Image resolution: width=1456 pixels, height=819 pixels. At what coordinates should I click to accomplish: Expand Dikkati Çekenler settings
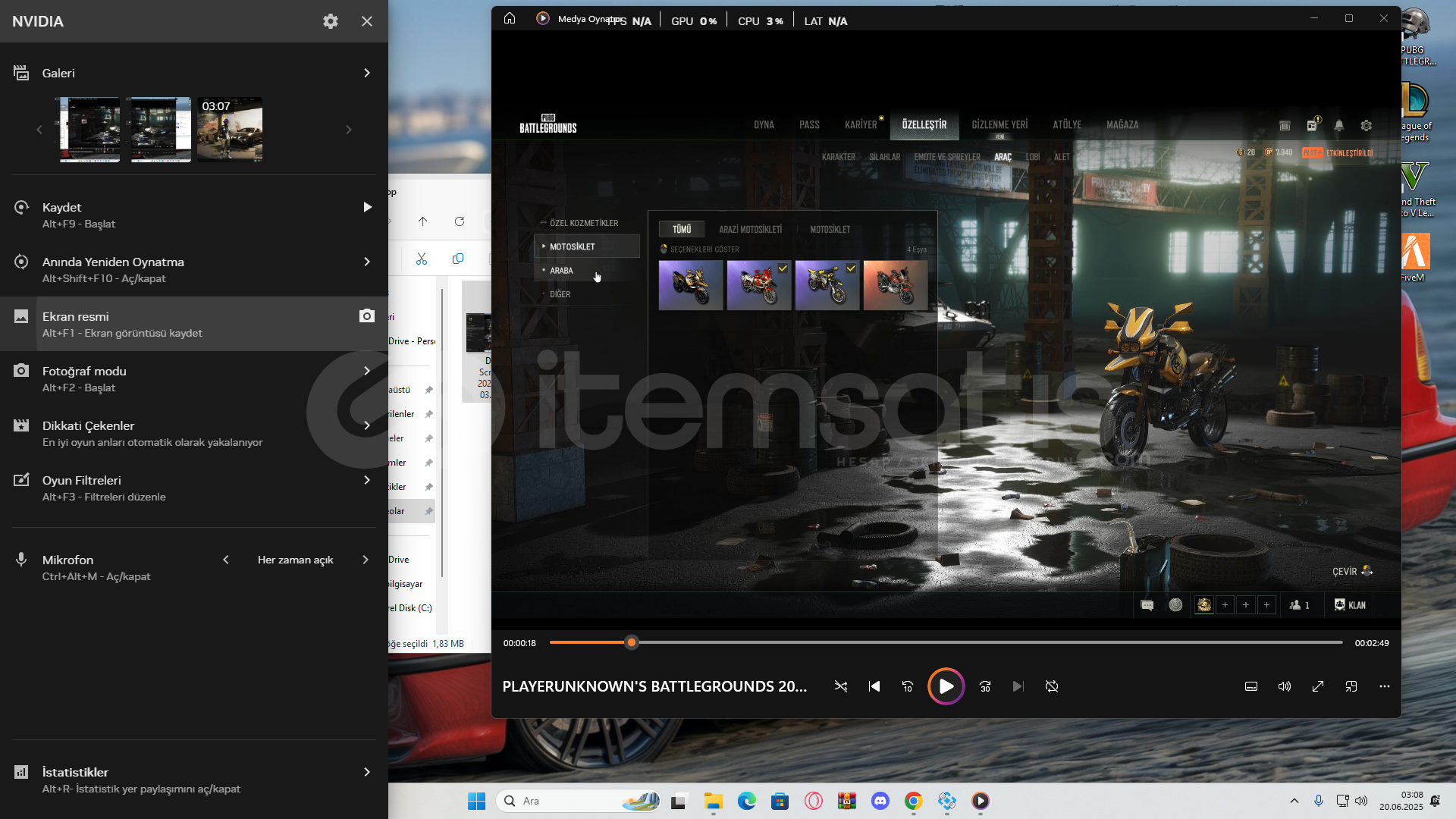click(367, 425)
